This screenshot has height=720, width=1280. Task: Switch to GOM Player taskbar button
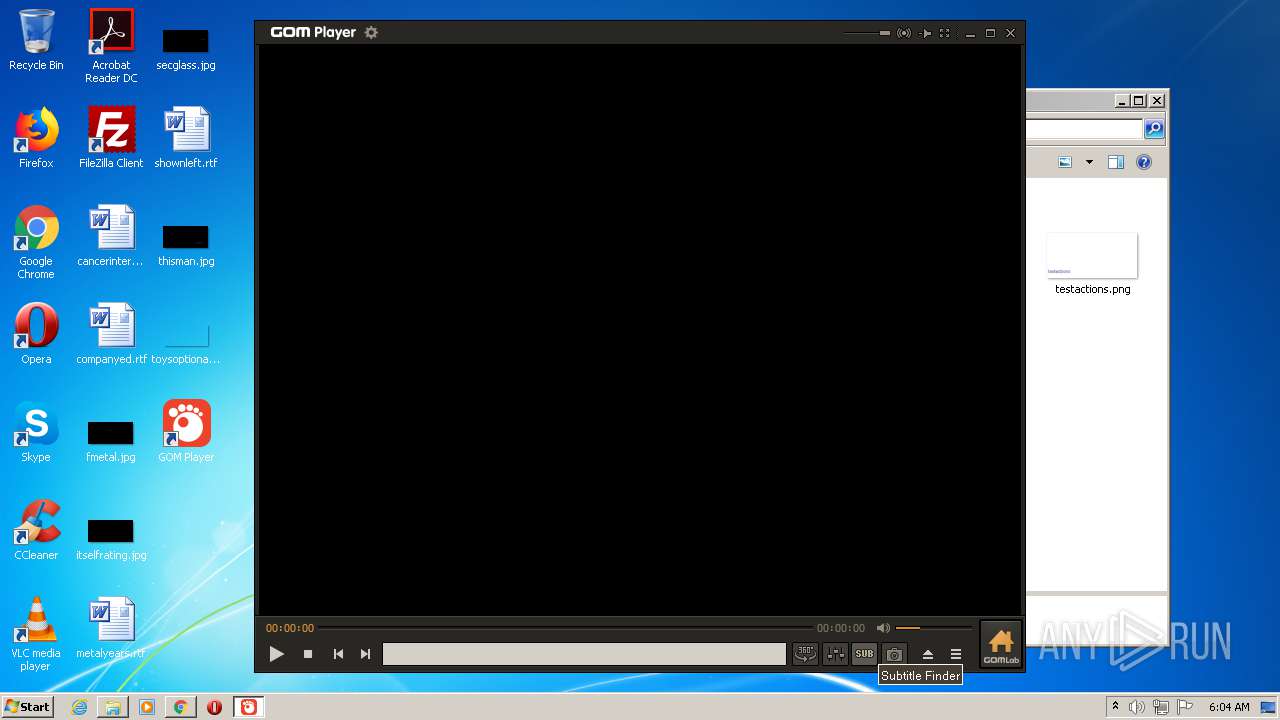click(x=248, y=707)
